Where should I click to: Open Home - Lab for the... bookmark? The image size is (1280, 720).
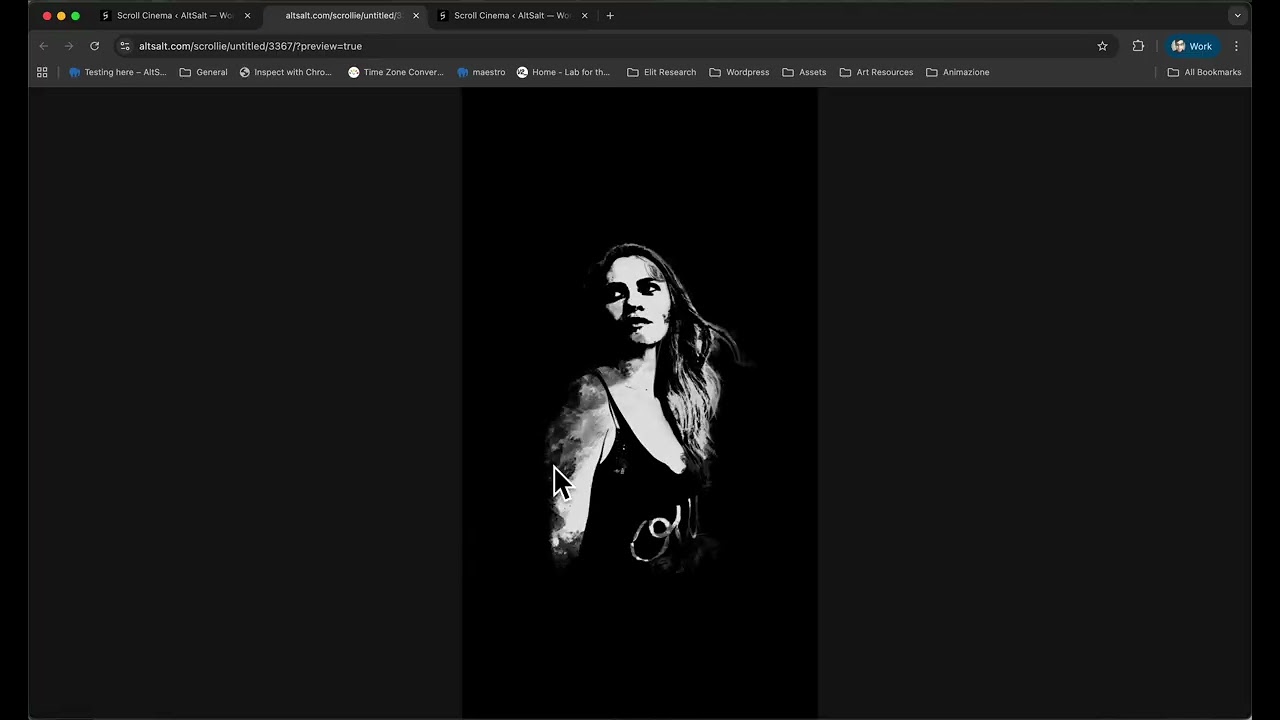click(x=563, y=72)
